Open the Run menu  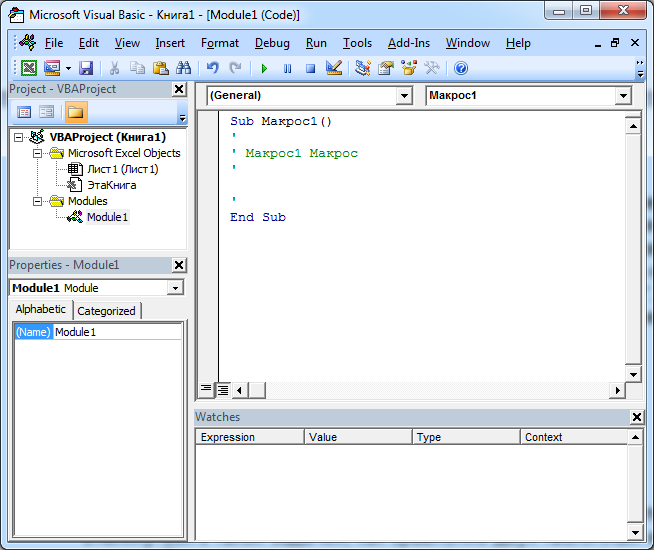click(316, 43)
